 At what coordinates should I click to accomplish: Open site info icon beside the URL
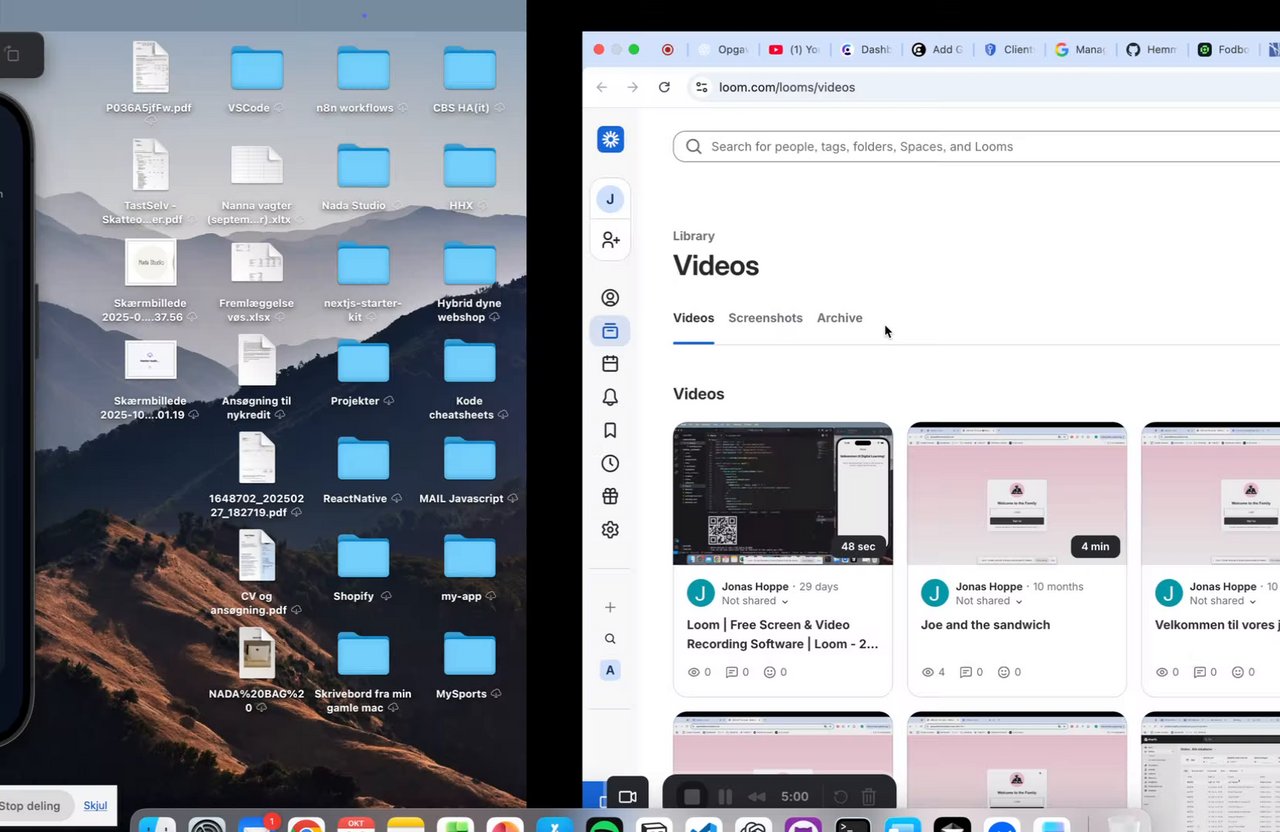701,87
